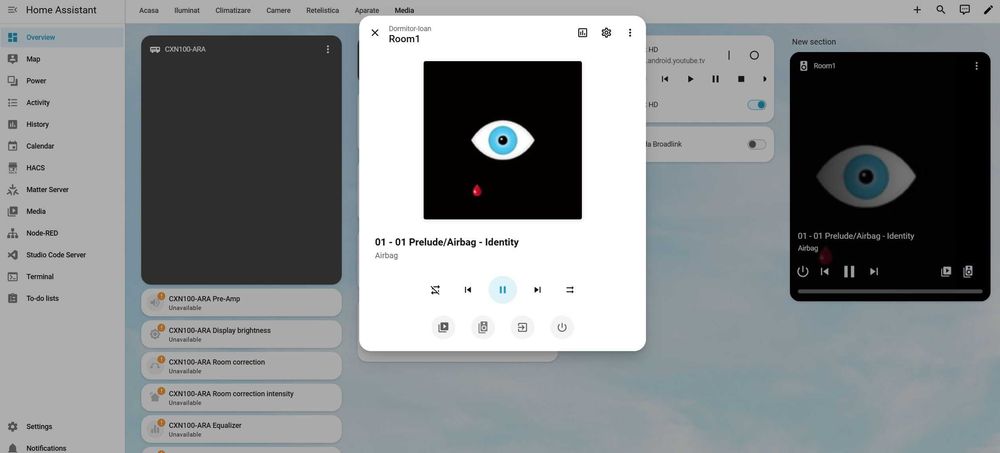
Task: Skip to next track on Room1 card
Action: [x=874, y=271]
